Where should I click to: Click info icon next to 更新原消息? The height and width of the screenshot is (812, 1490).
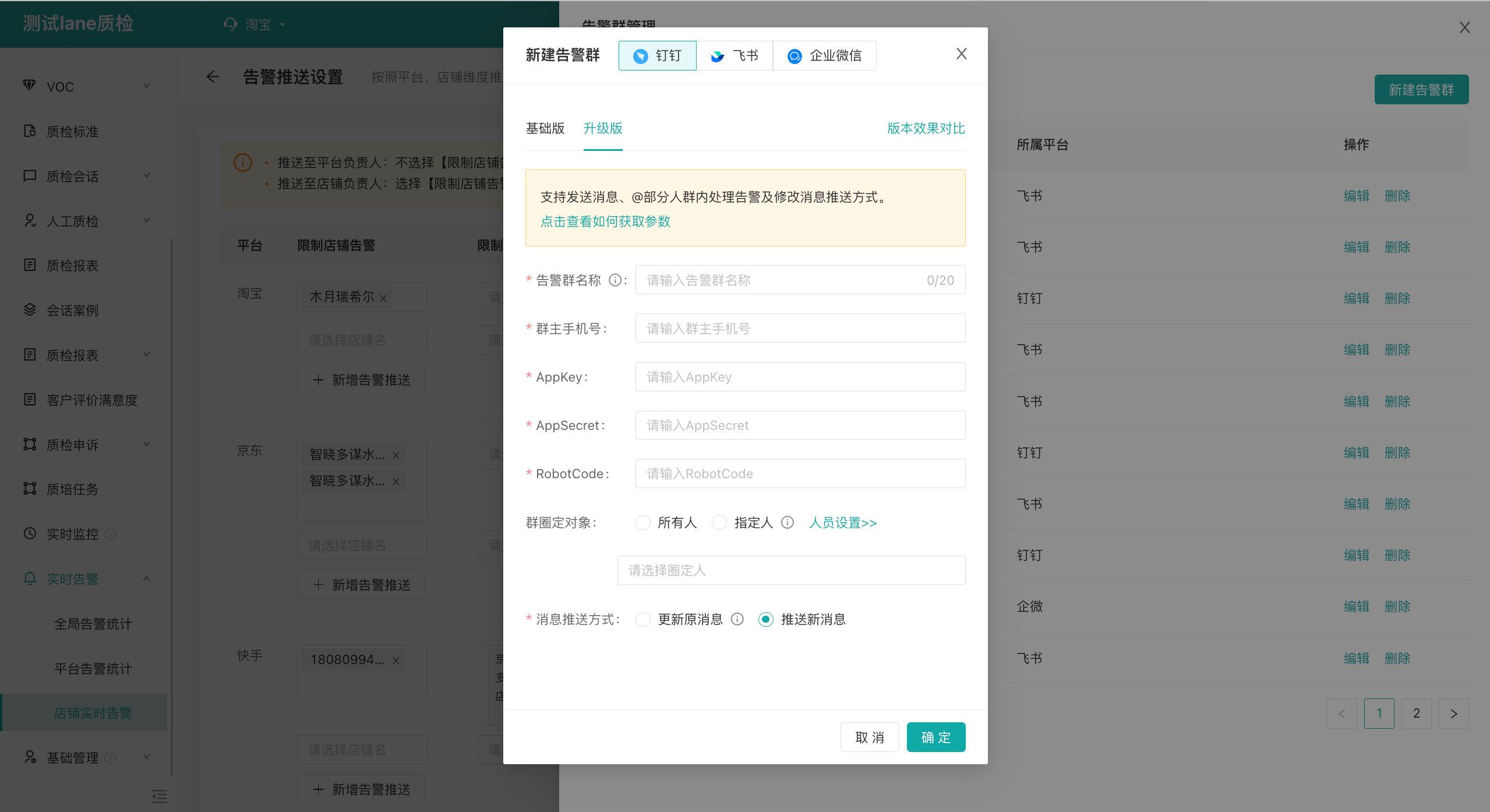tap(737, 619)
